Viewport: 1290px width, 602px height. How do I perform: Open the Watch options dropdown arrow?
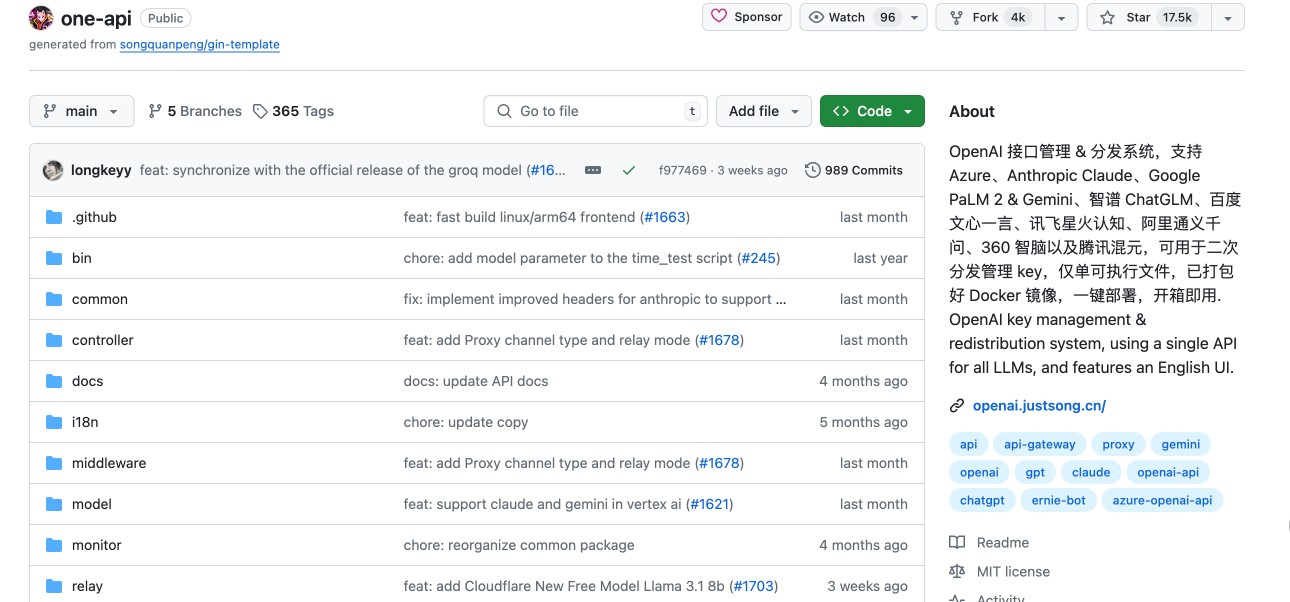pos(915,18)
